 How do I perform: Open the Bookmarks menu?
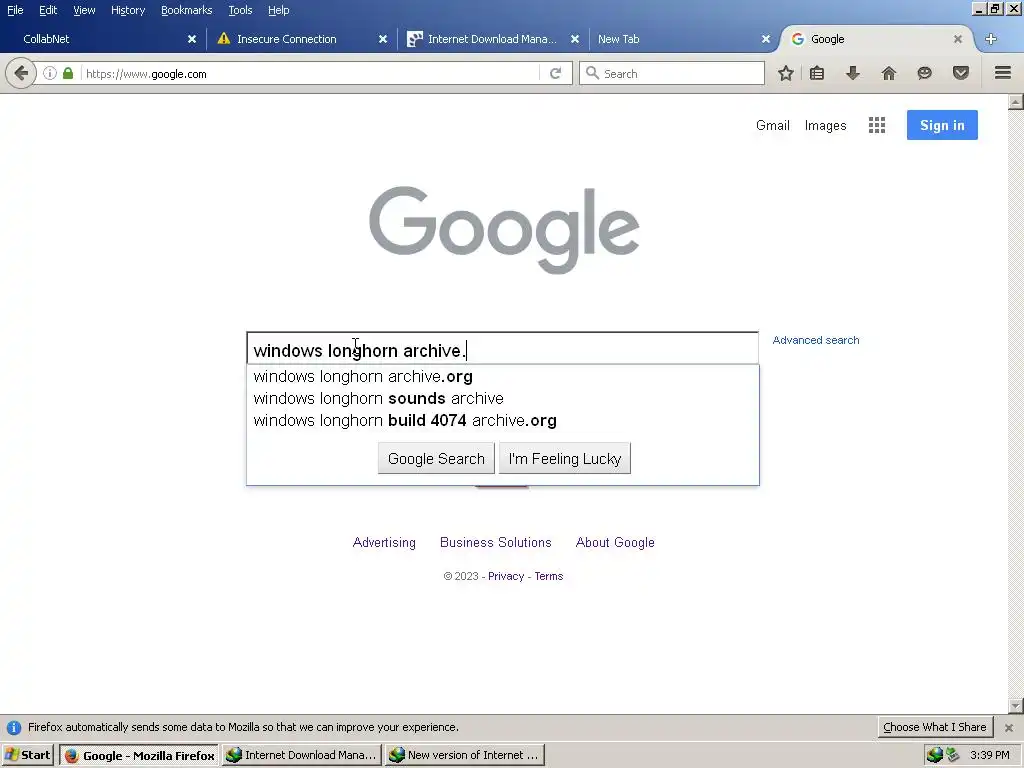pyautogui.click(x=187, y=10)
